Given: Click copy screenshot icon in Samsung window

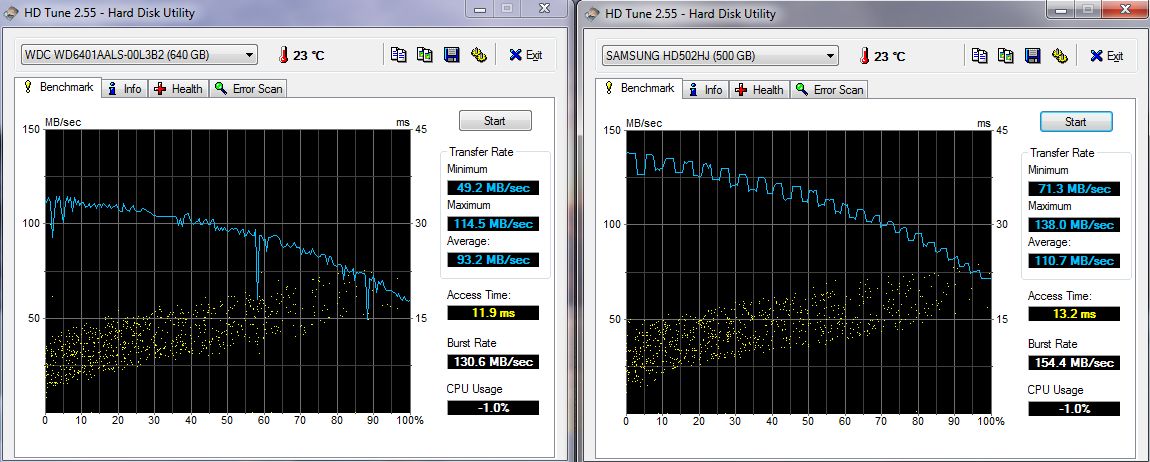Looking at the screenshot, I should 1005,55.
